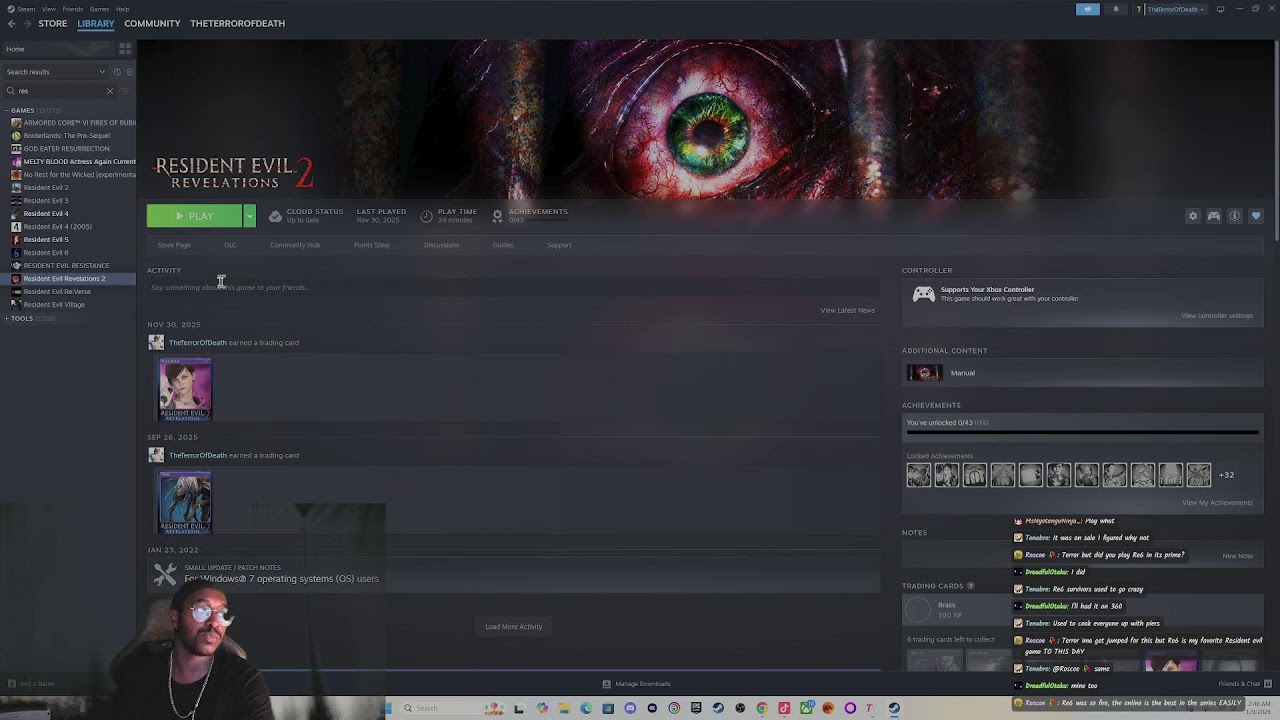This screenshot has width=1280, height=720.
Task: Click the library search field
Action: click(x=60, y=91)
